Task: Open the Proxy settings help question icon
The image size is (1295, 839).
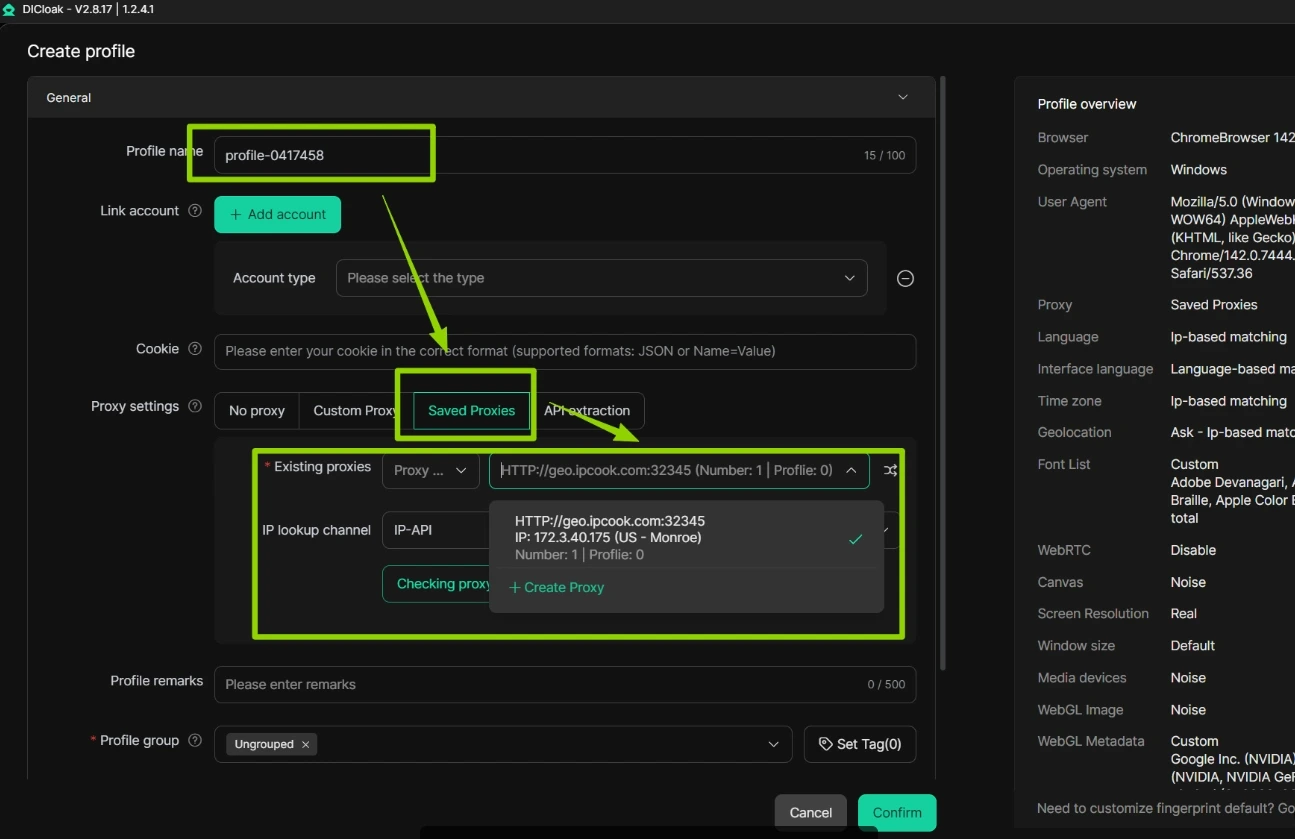Action: [x=196, y=406]
